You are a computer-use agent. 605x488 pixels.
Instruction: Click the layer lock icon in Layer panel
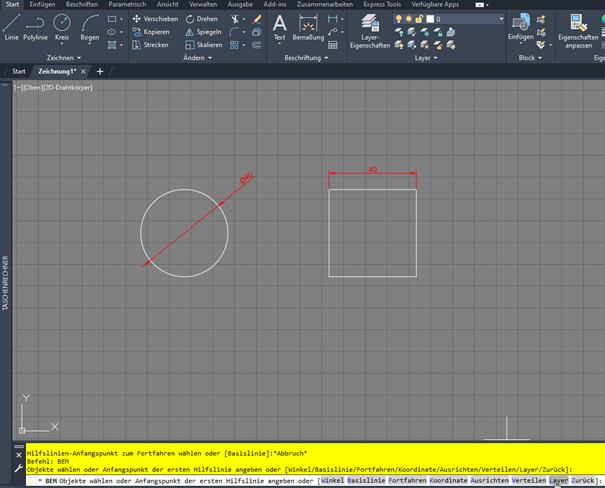[x=438, y=32]
